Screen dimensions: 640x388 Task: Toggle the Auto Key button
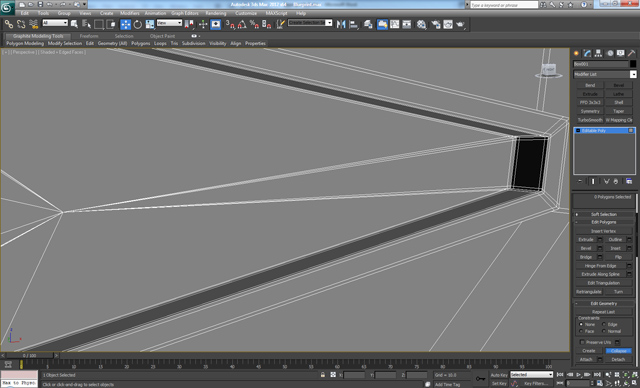pyautogui.click(x=499, y=375)
